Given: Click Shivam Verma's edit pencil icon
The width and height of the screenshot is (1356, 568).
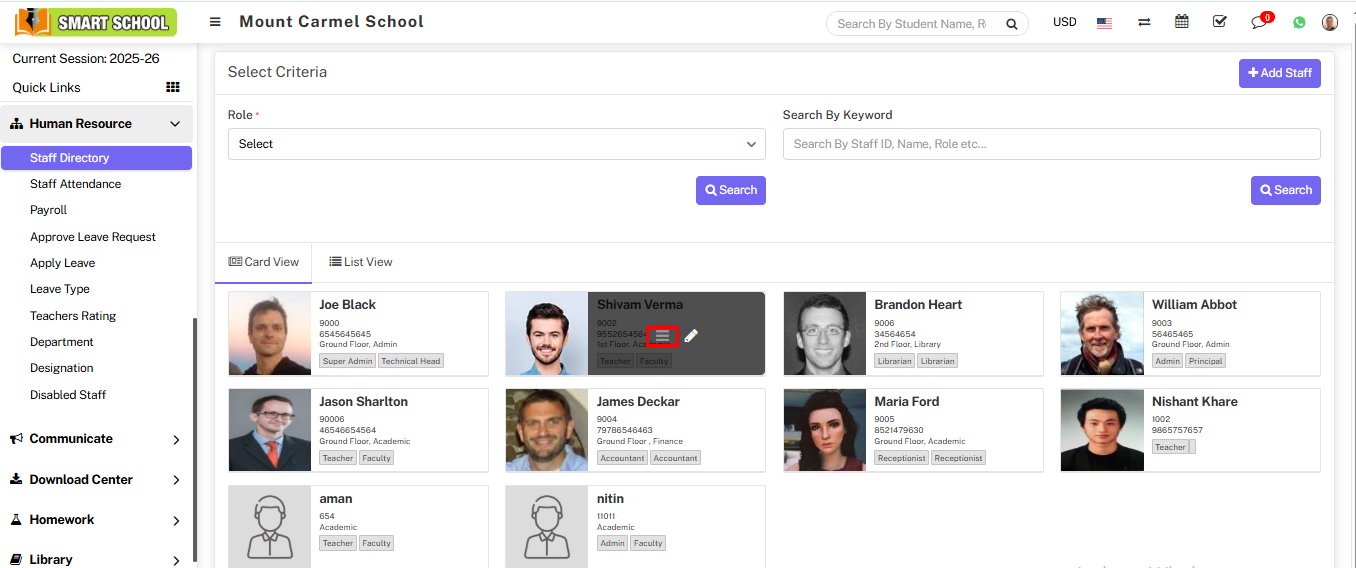Looking at the screenshot, I should pos(691,336).
